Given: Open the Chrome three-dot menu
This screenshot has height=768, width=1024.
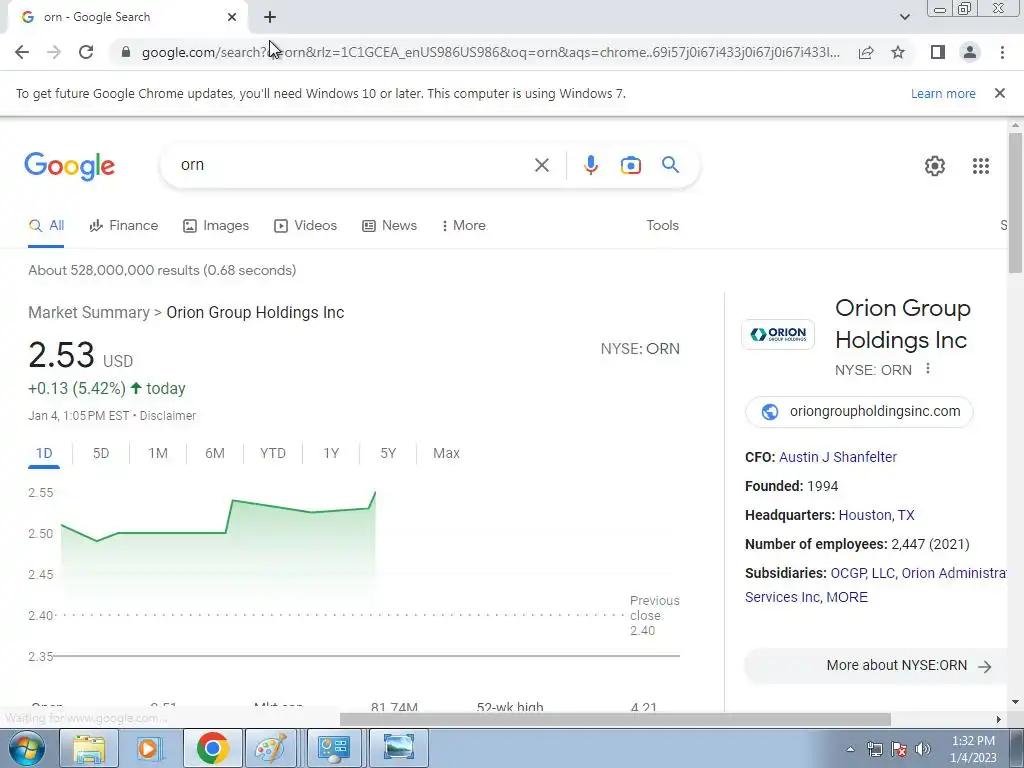Looking at the screenshot, I should click(1002, 52).
